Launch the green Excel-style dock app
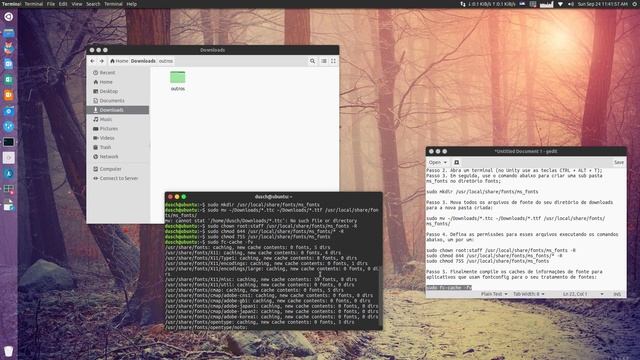 pyautogui.click(x=8, y=80)
